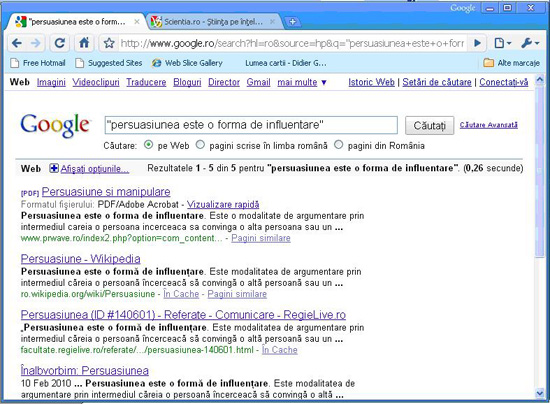Click scrollbar up arrow
Screen dimensions: 550x404
click(x=540, y=80)
